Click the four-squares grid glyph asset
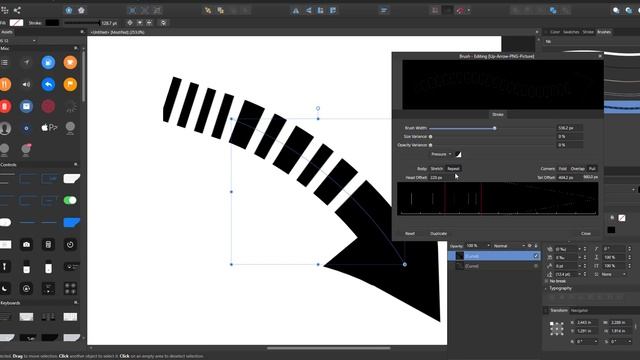 (x=70, y=289)
